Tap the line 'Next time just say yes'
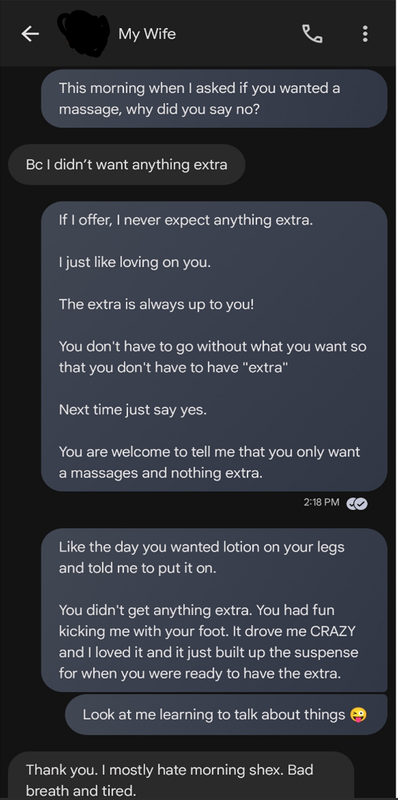The image size is (398, 800). click(x=133, y=410)
